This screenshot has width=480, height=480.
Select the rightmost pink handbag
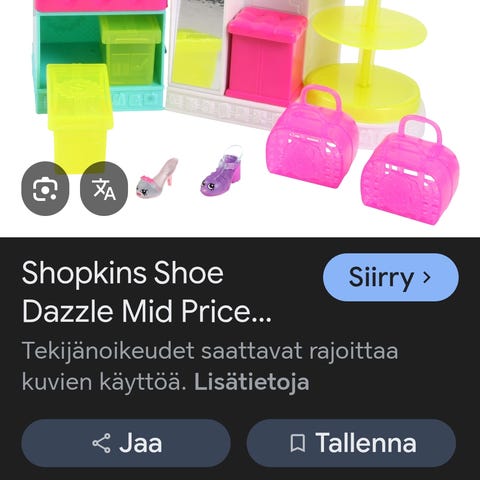coord(410,170)
